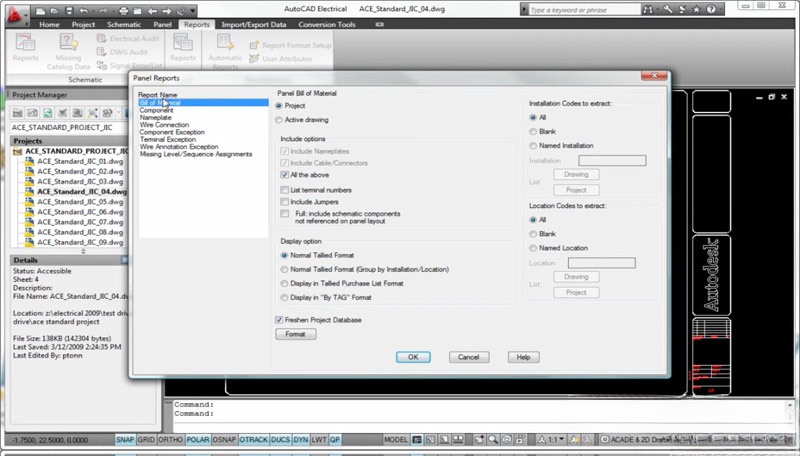Click the MODEL space button in status bar
The image size is (800, 456).
[x=396, y=440]
